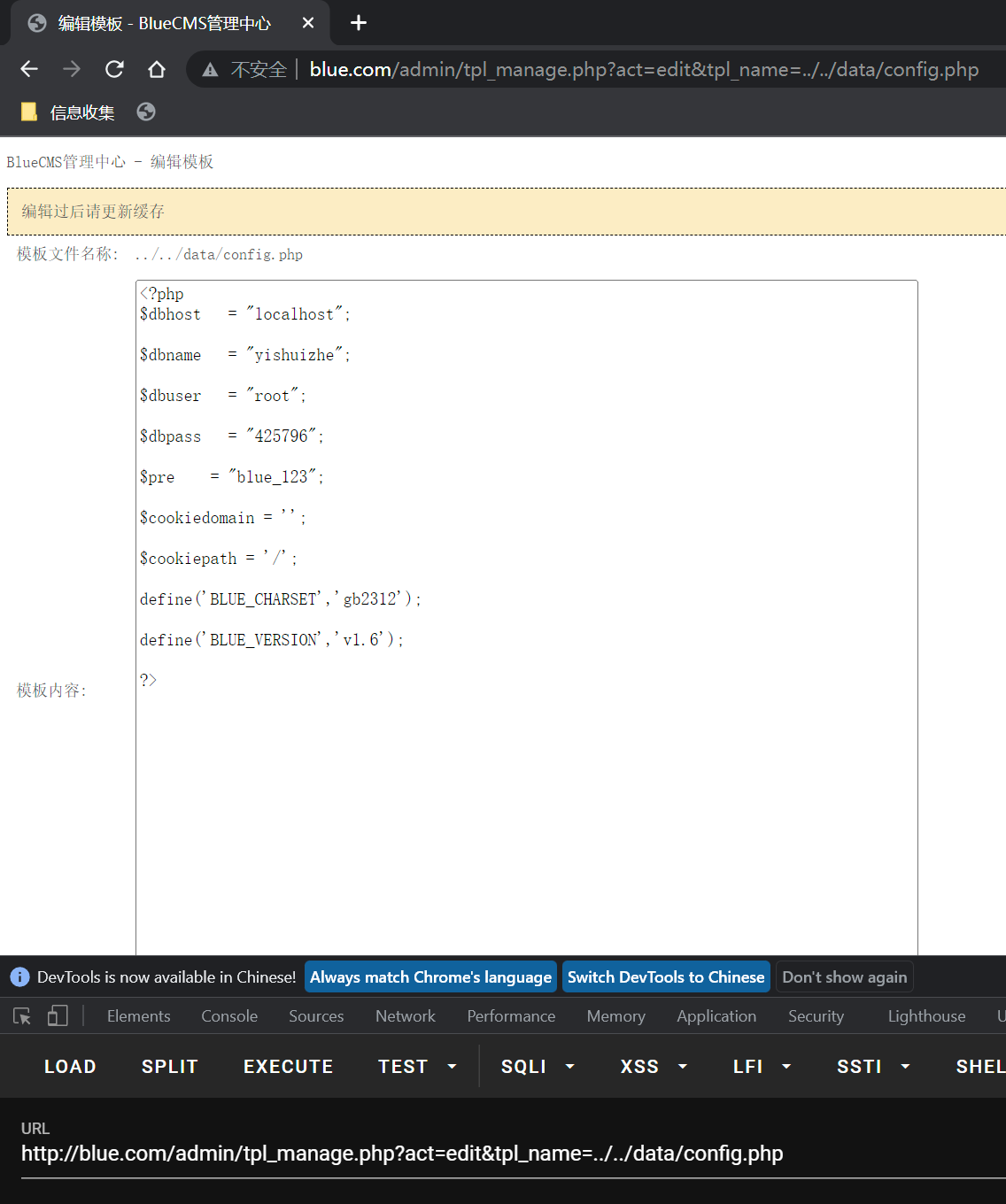1006x1204 pixels.
Task: Open a new browser tab
Action: click(359, 23)
